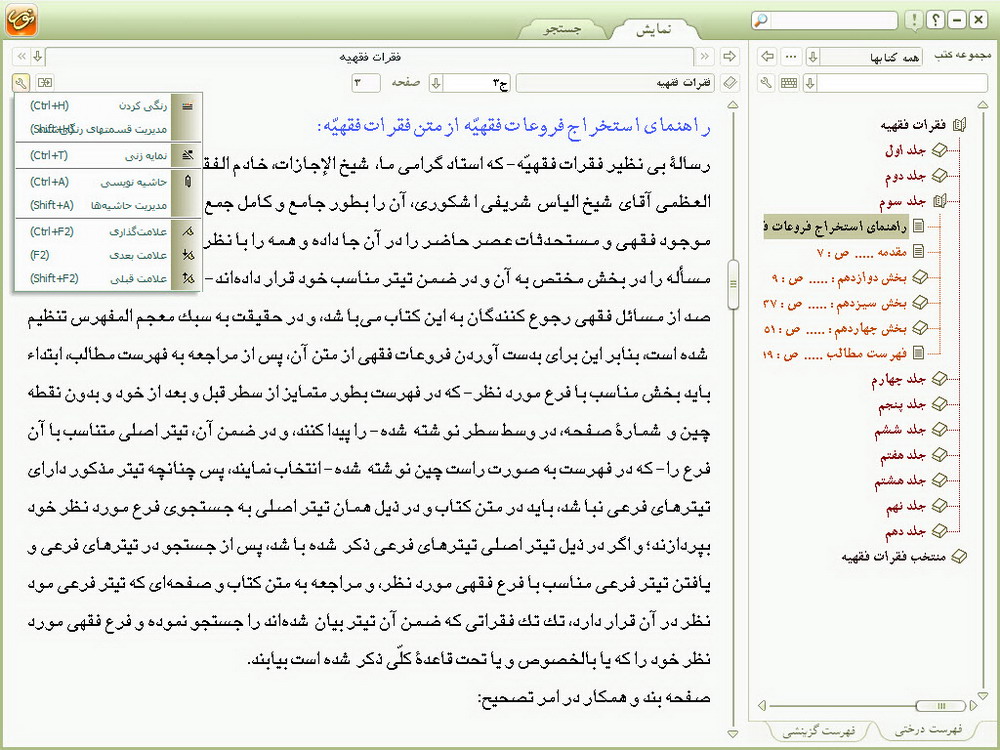Open the volume dropdown showing ج۳
Image resolution: width=1000 pixels, height=750 pixels.
[436, 83]
